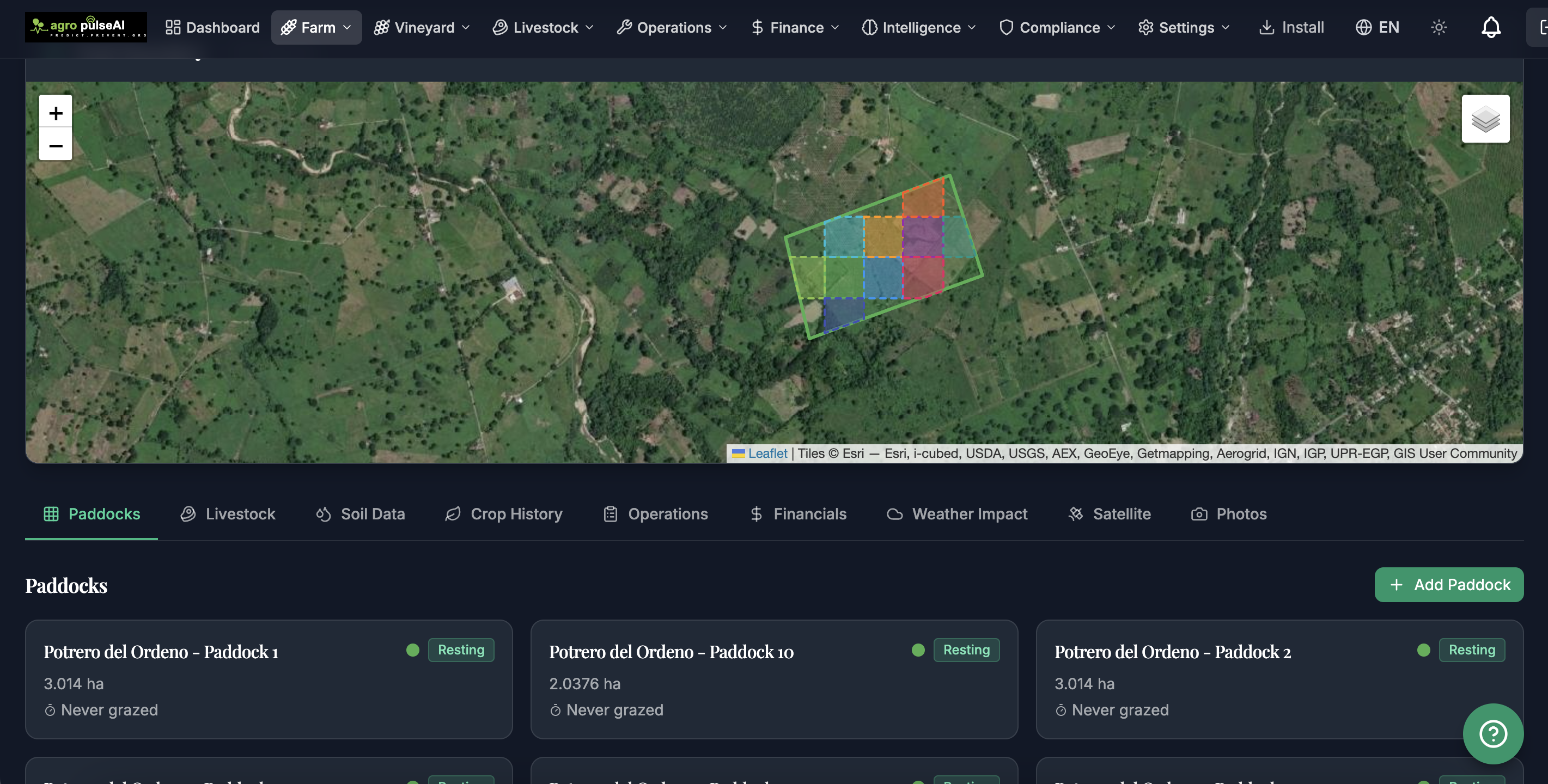Click the globe language icon
The width and height of the screenshot is (1548, 784).
(x=1363, y=27)
